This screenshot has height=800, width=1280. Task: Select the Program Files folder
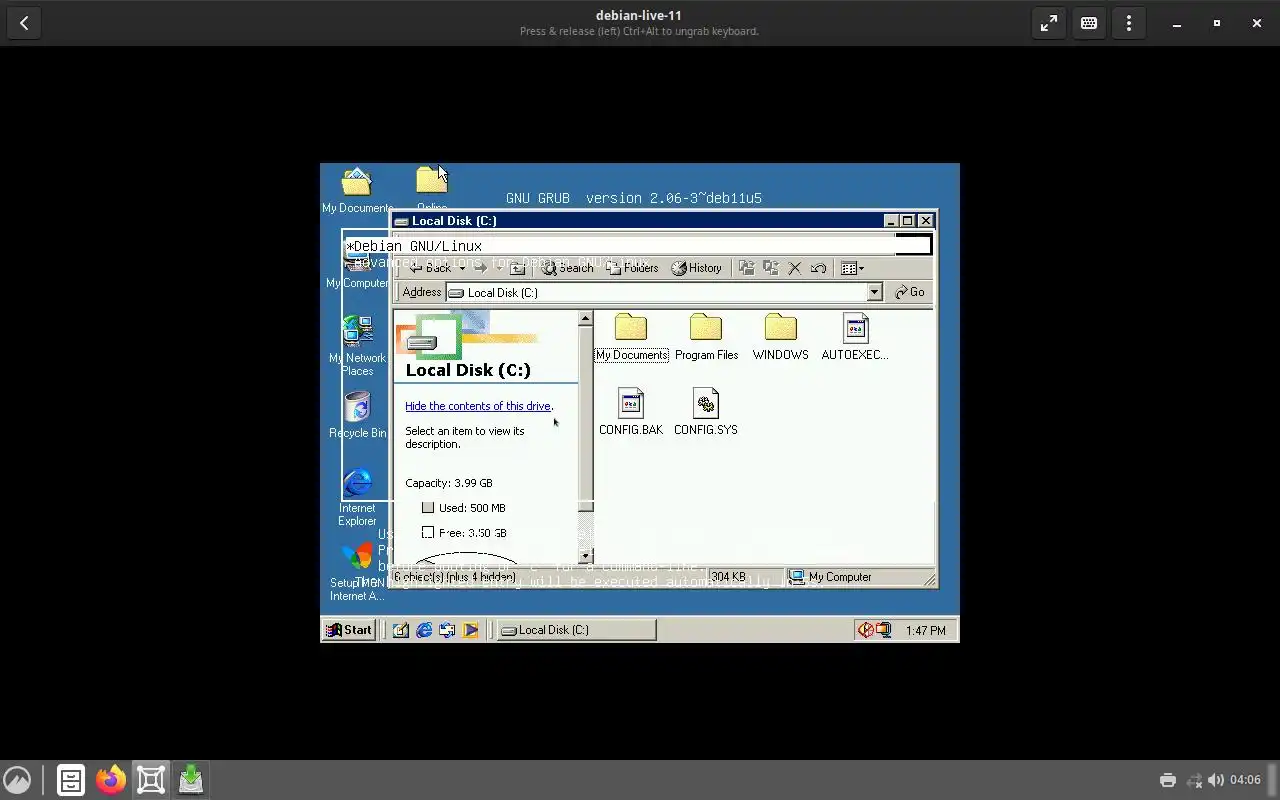click(x=706, y=337)
